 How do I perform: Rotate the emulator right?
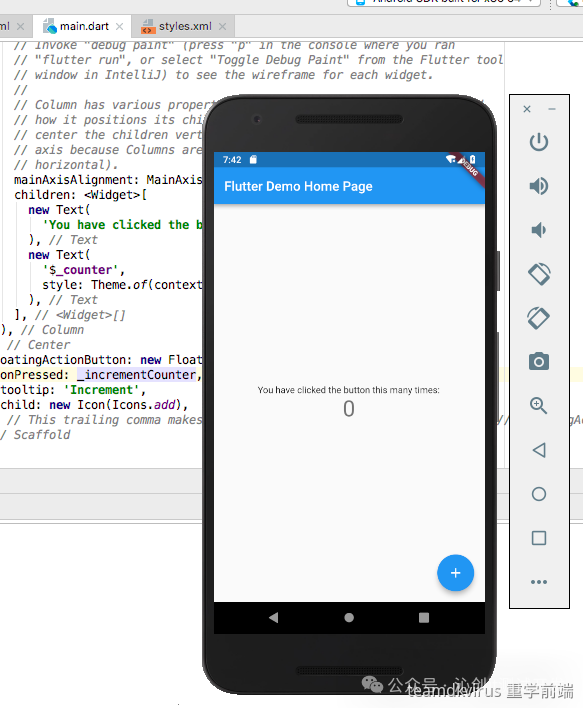(539, 318)
